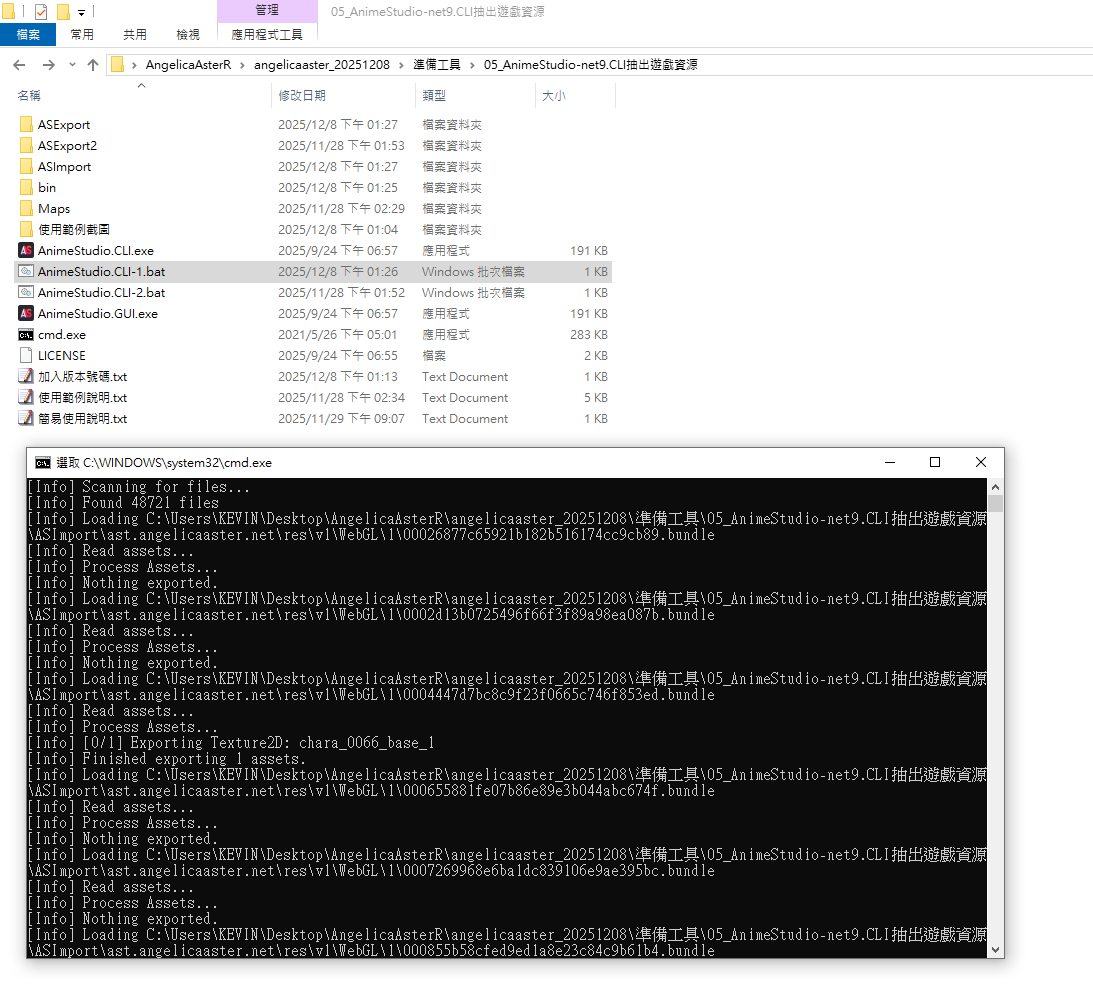Click the AngelicaAsterR breadcrumb in the address bar
The image size is (1093, 994).
(x=188, y=64)
